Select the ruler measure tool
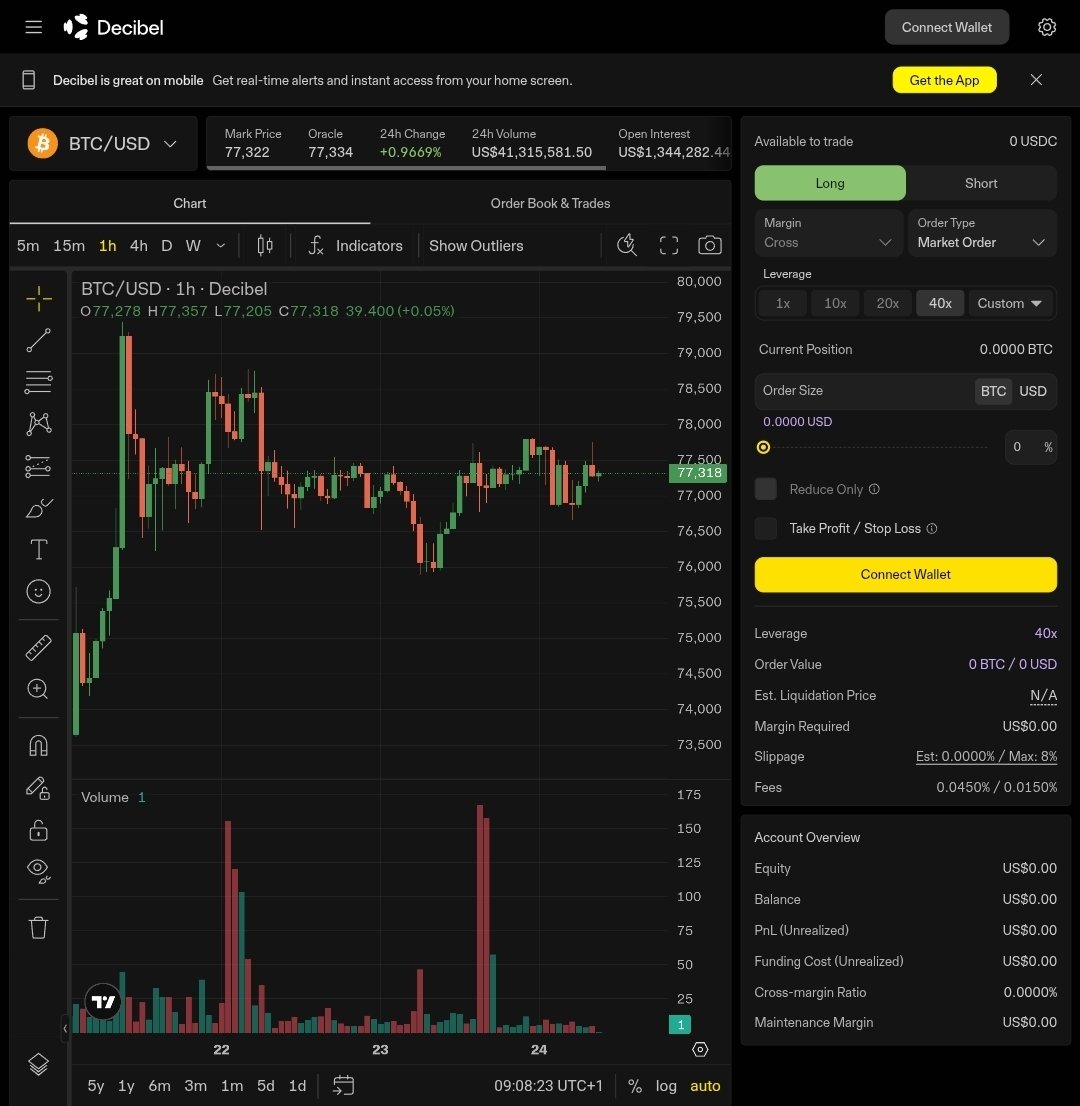 pyautogui.click(x=39, y=647)
